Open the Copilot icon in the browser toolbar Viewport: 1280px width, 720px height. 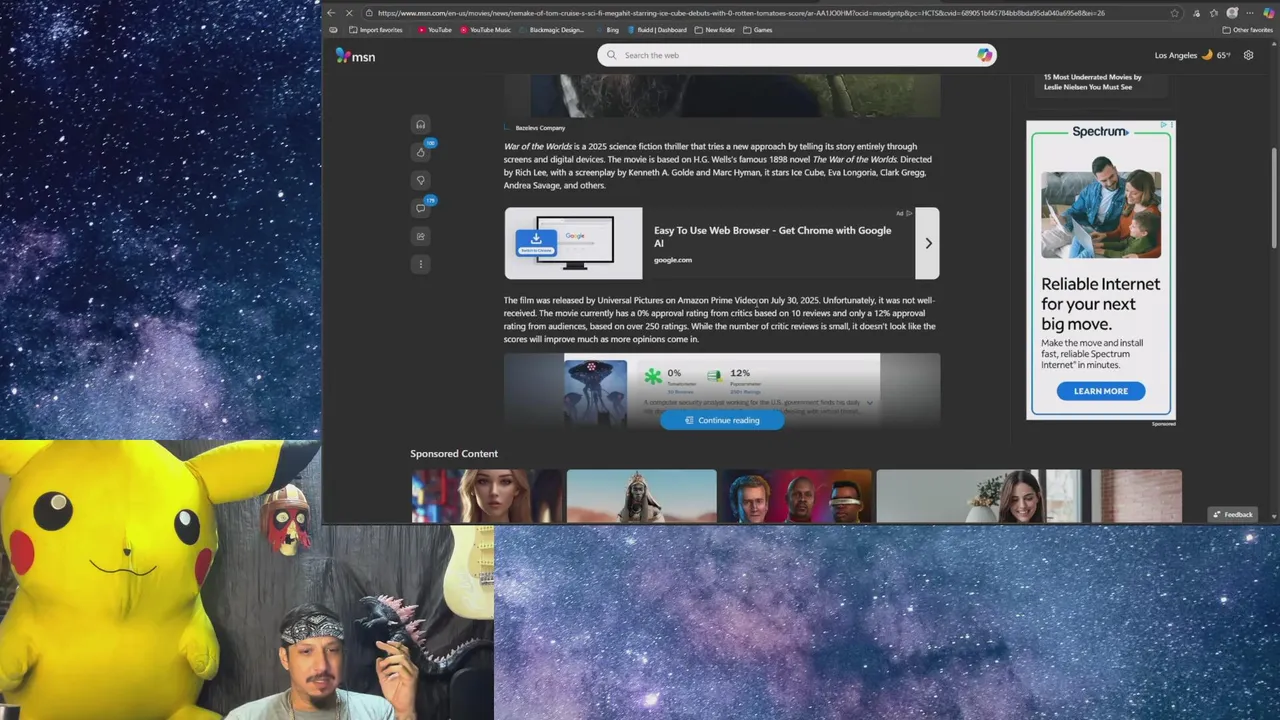tap(1268, 13)
